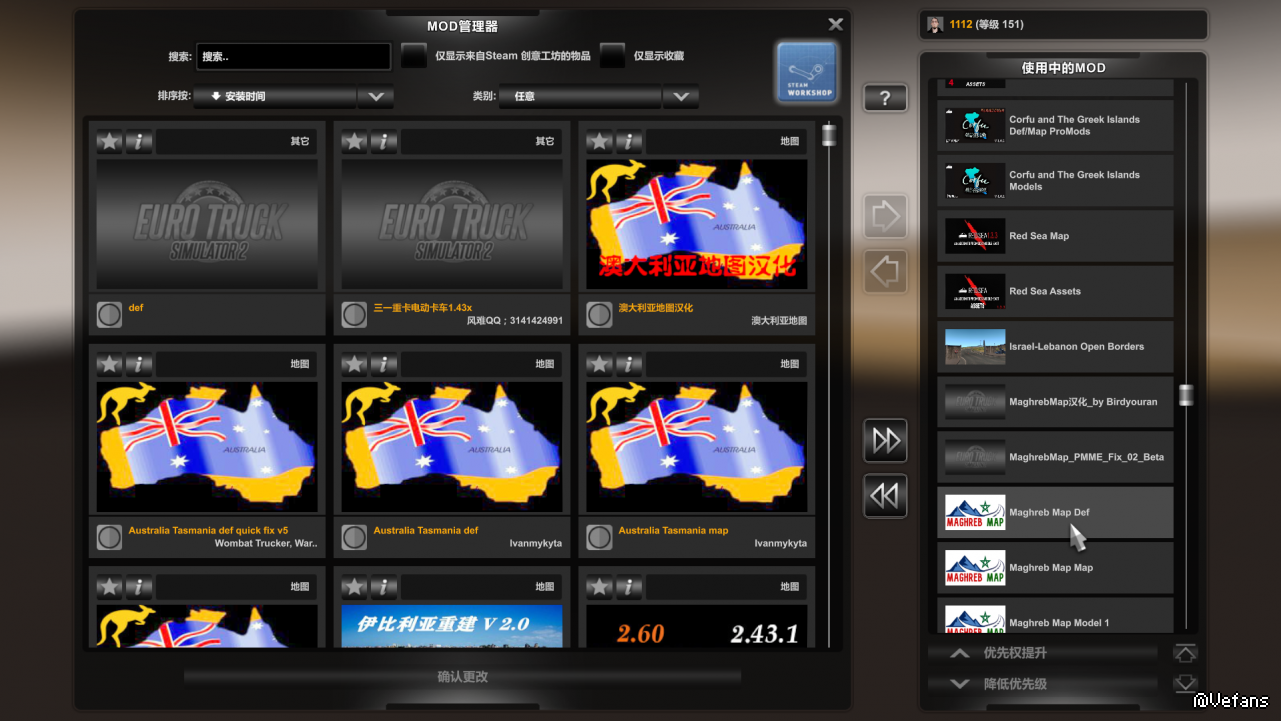Image resolution: width=1281 pixels, height=721 pixels.
Task: Select MaghrebMap_PMME_Fix_02_Beta mod
Action: click(x=1055, y=457)
